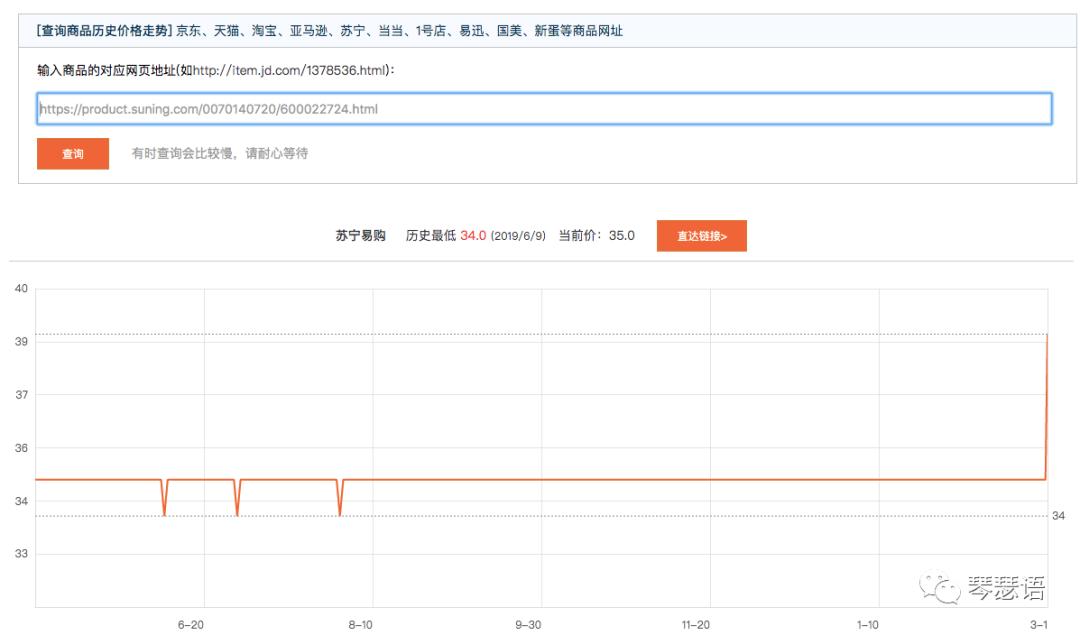1080x635 pixels.
Task: Click the current price 35.0 label
Action: tap(623, 236)
